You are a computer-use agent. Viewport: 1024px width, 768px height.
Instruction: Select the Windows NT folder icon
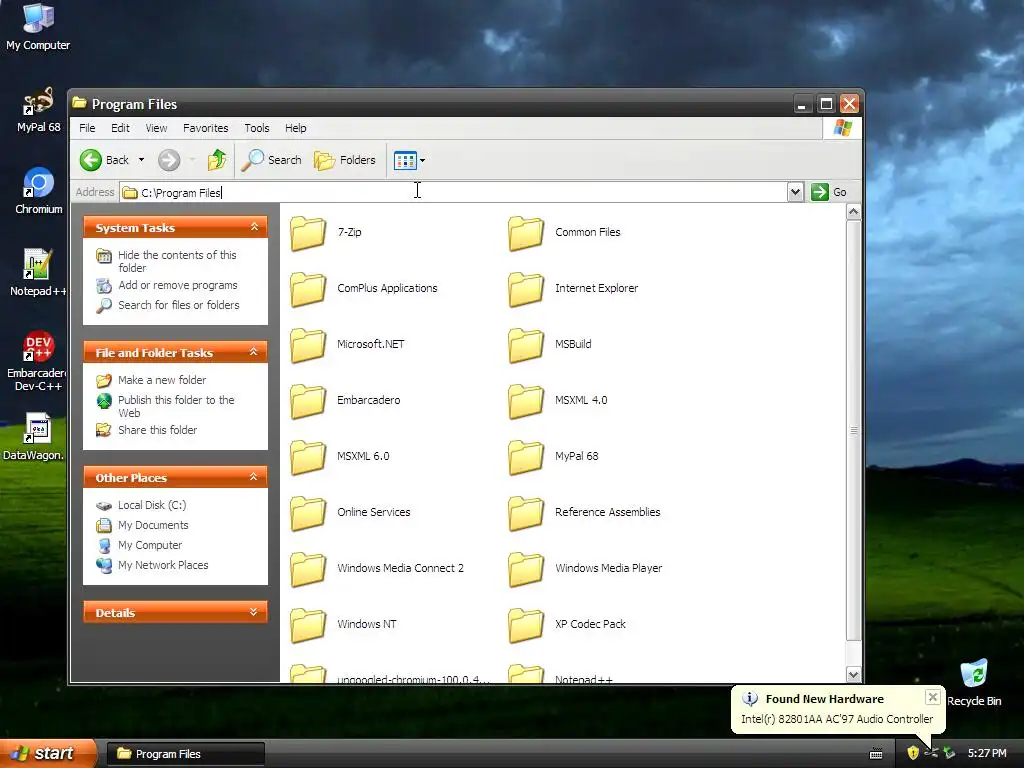click(x=308, y=625)
